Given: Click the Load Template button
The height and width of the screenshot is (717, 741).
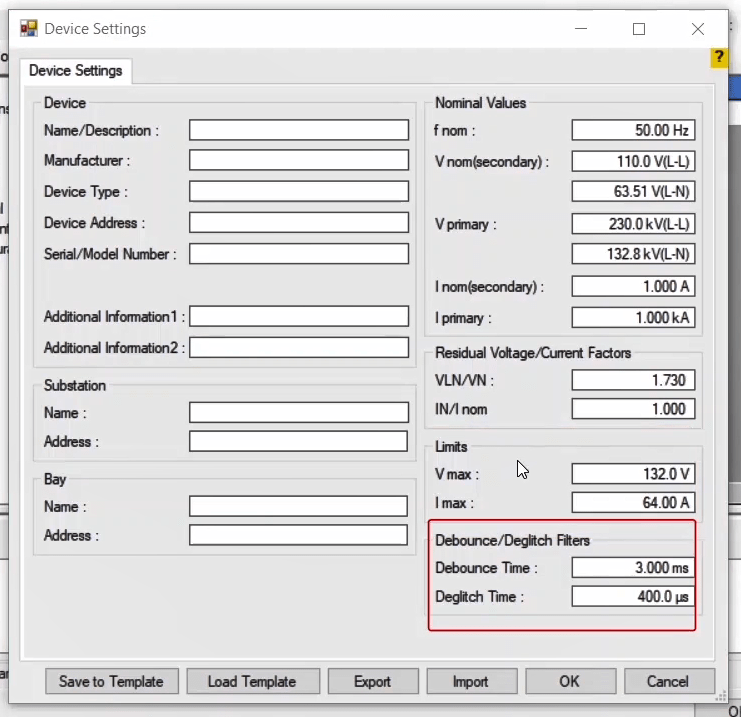Looking at the screenshot, I should [x=253, y=681].
